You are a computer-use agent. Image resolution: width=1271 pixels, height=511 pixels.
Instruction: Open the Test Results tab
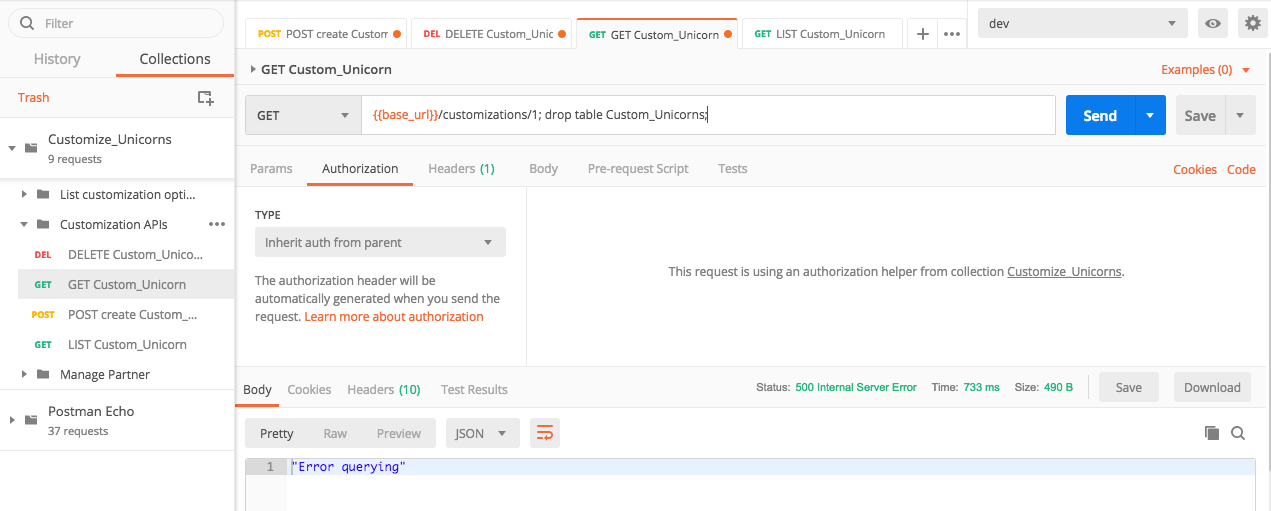pos(474,389)
